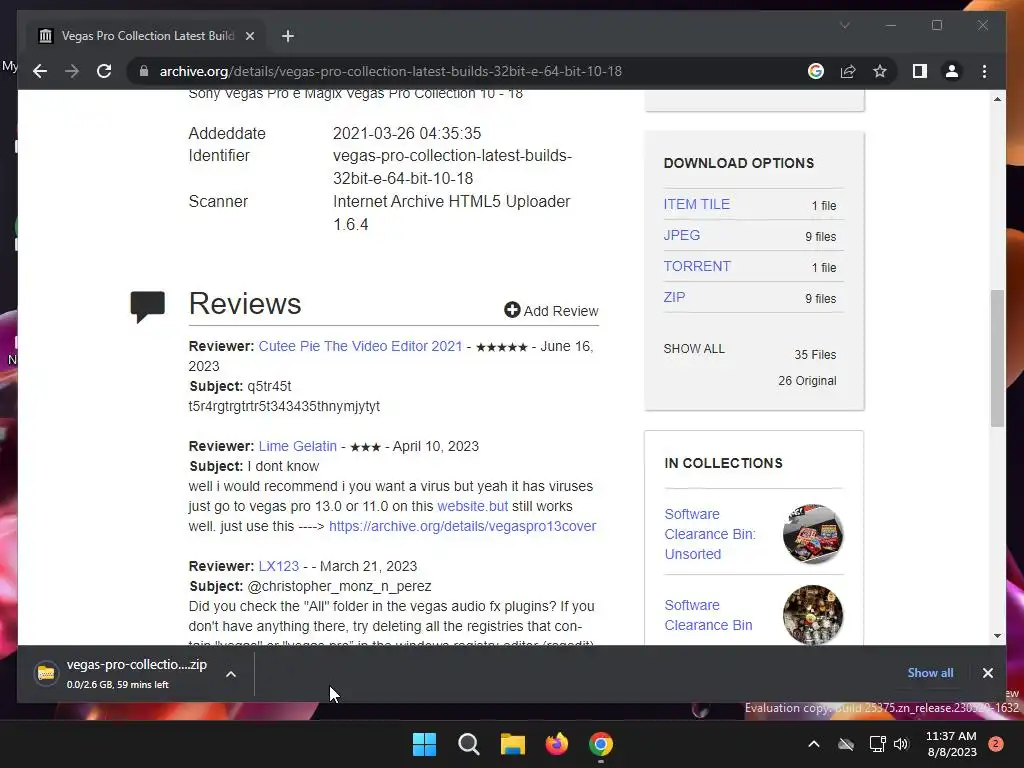The width and height of the screenshot is (1024, 768).
Task: Expand JPEG download files
Action: tap(681, 235)
